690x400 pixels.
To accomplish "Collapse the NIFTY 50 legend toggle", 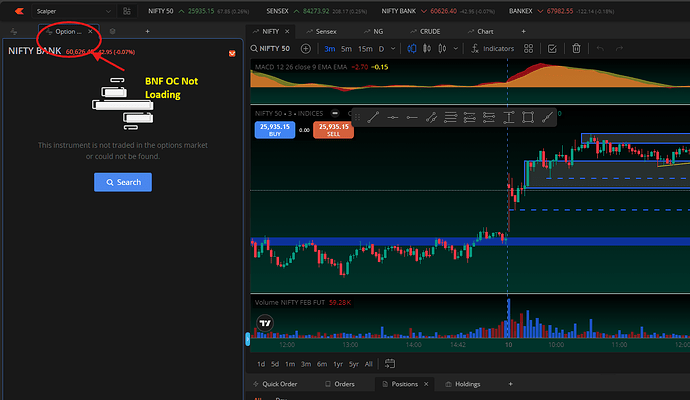I will pos(335,113).
